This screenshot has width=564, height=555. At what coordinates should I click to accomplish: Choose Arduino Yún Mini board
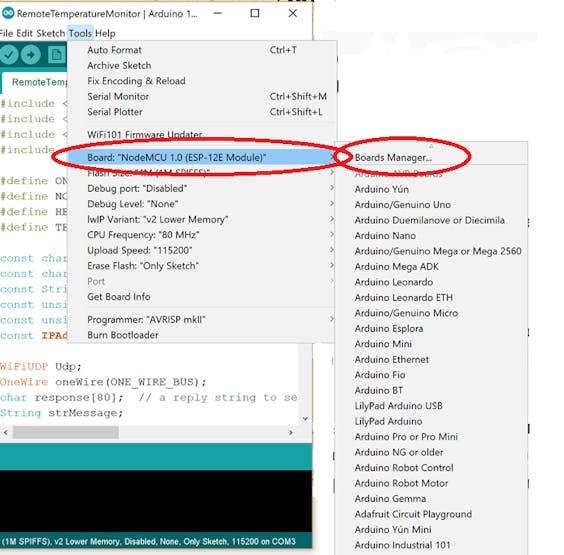[431, 529]
